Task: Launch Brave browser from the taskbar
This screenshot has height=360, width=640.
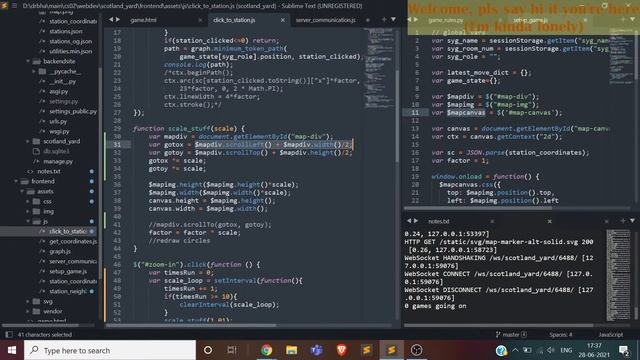Action: (x=342, y=350)
